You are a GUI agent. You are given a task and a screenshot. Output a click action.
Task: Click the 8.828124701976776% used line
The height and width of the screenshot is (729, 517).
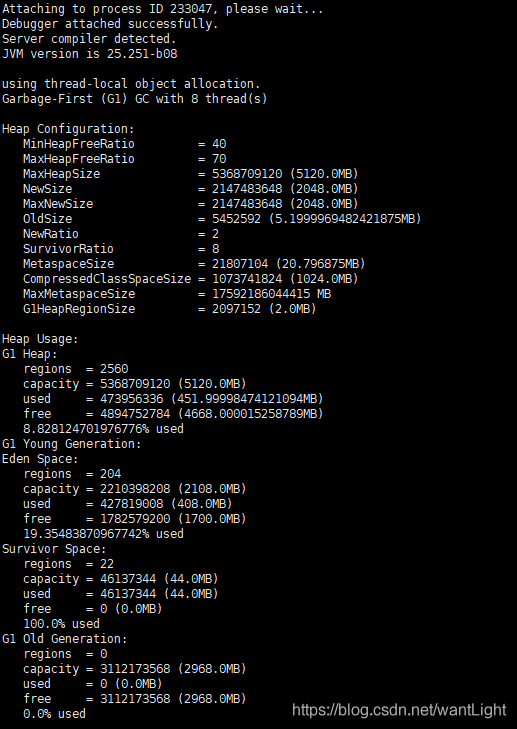click(x=103, y=429)
